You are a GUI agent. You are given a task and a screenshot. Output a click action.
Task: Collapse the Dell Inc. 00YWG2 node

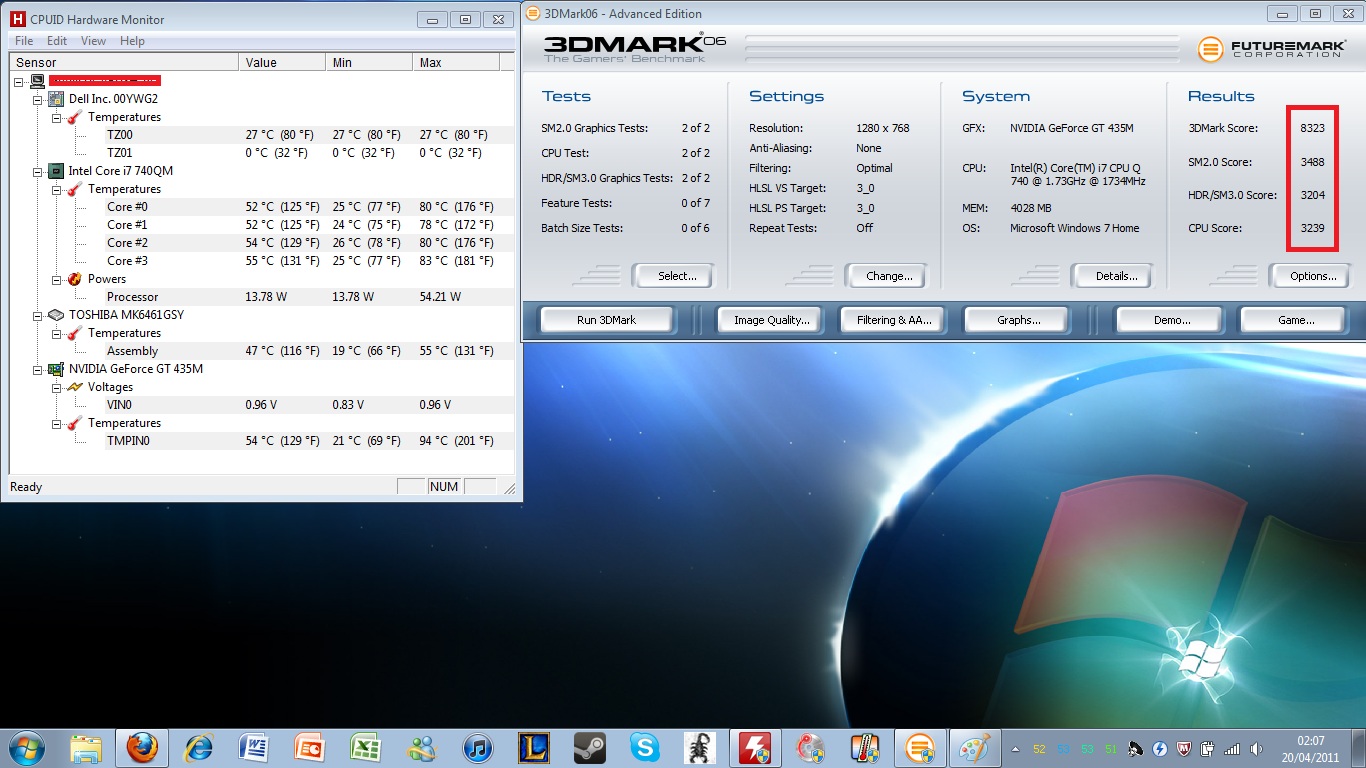pyautogui.click(x=38, y=99)
